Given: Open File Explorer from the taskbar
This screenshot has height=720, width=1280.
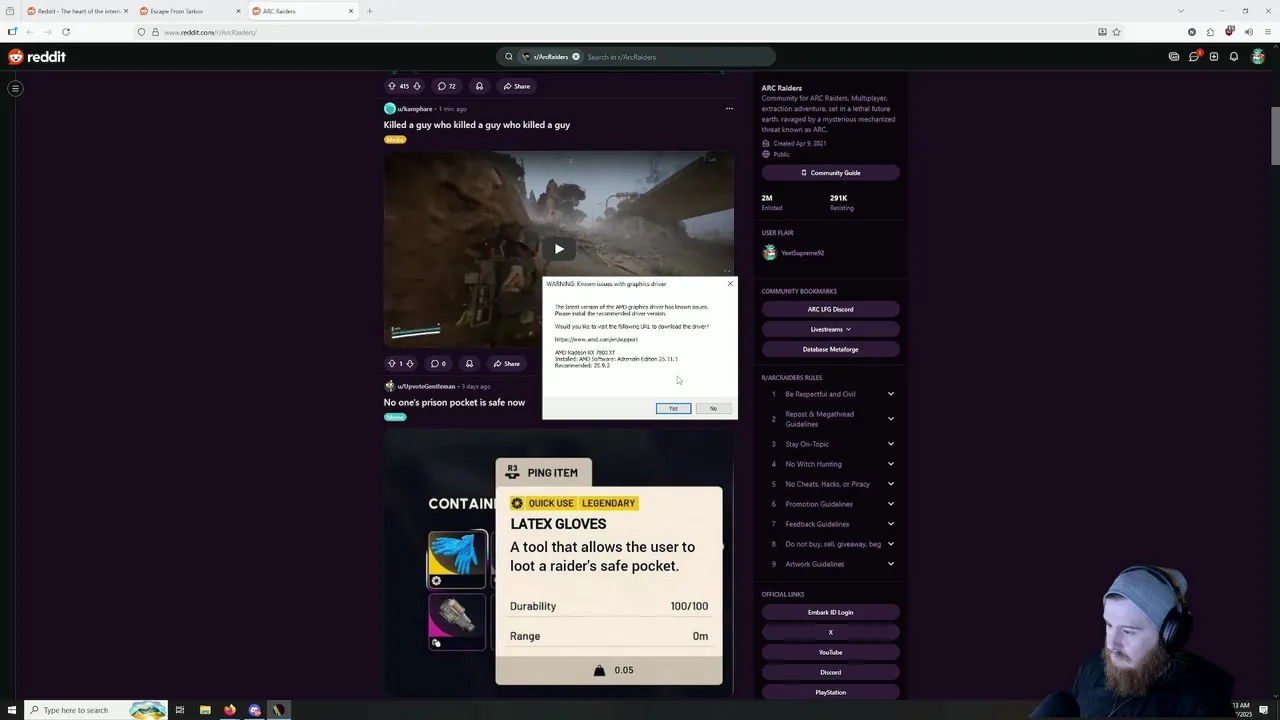Looking at the screenshot, I should (x=205, y=710).
